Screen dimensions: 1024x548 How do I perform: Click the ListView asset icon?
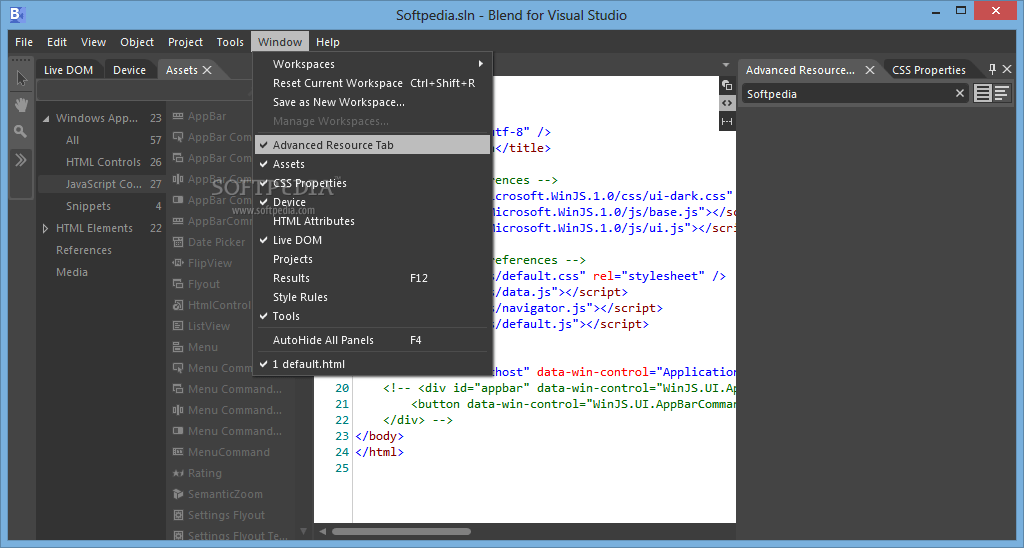pos(178,326)
